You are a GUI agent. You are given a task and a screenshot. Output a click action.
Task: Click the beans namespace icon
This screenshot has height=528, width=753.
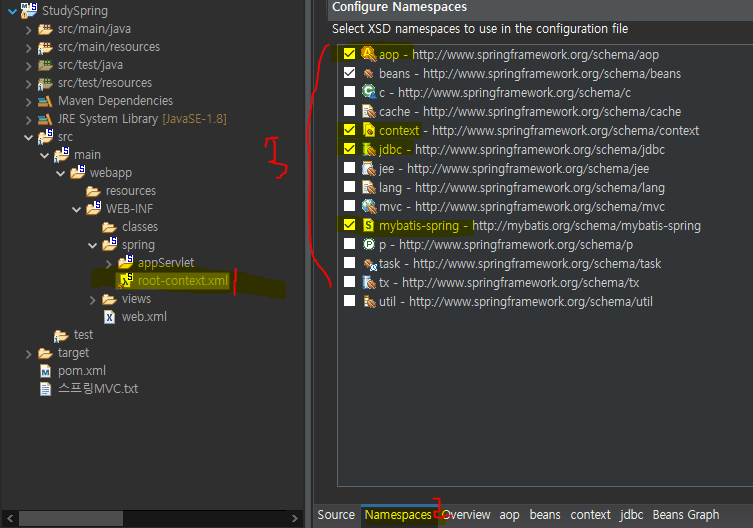(x=368, y=74)
